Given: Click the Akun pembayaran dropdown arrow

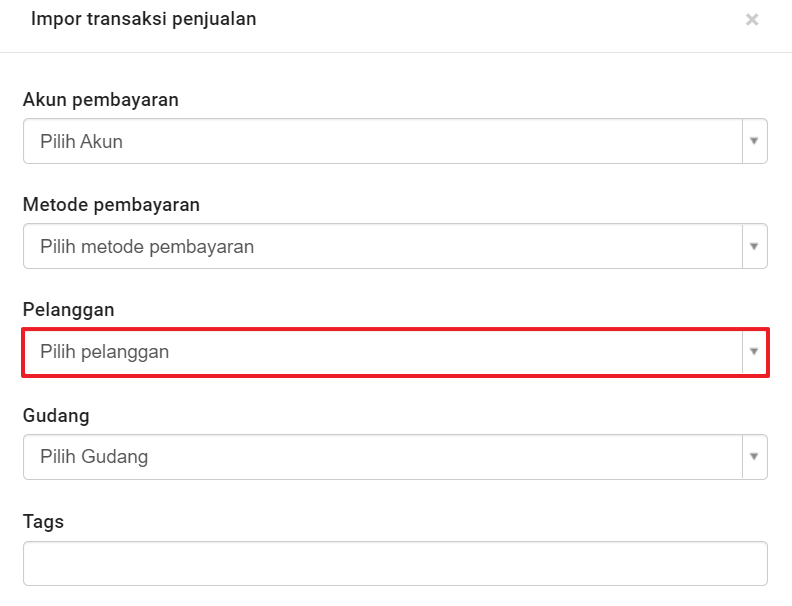Looking at the screenshot, I should pyautogui.click(x=755, y=141).
